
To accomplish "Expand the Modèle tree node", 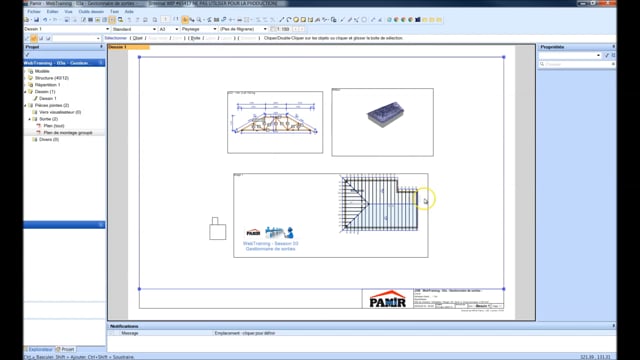I will tap(25, 71).
